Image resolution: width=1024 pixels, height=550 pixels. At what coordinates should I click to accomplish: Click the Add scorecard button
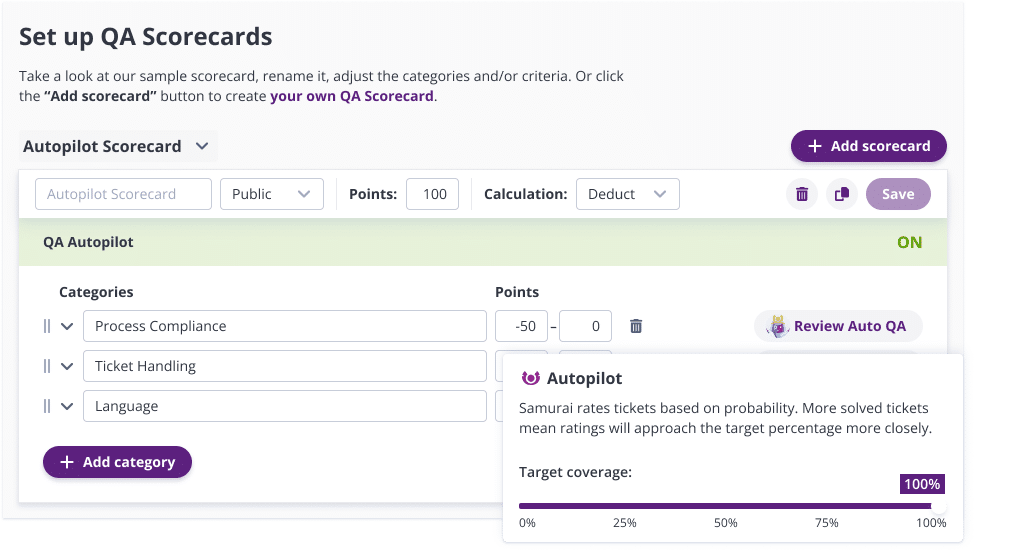click(868, 146)
